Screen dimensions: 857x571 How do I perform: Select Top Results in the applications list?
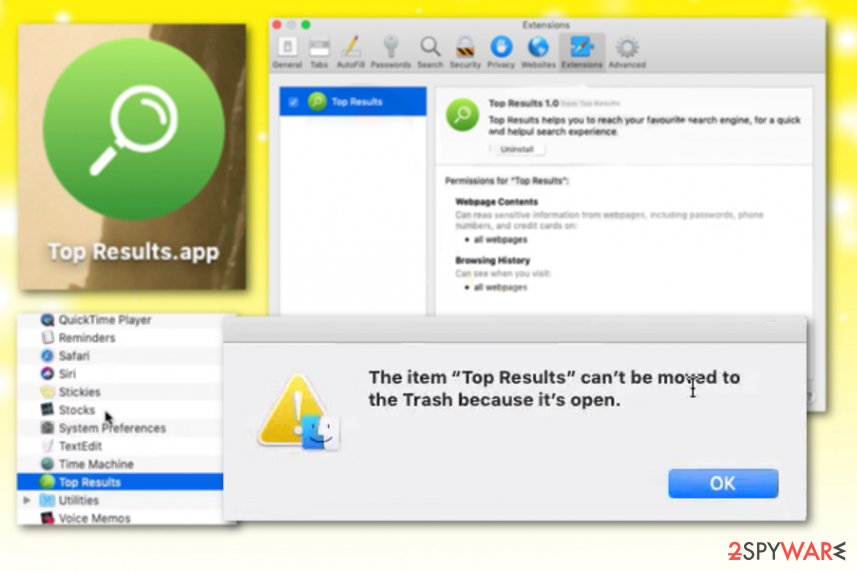click(x=120, y=482)
